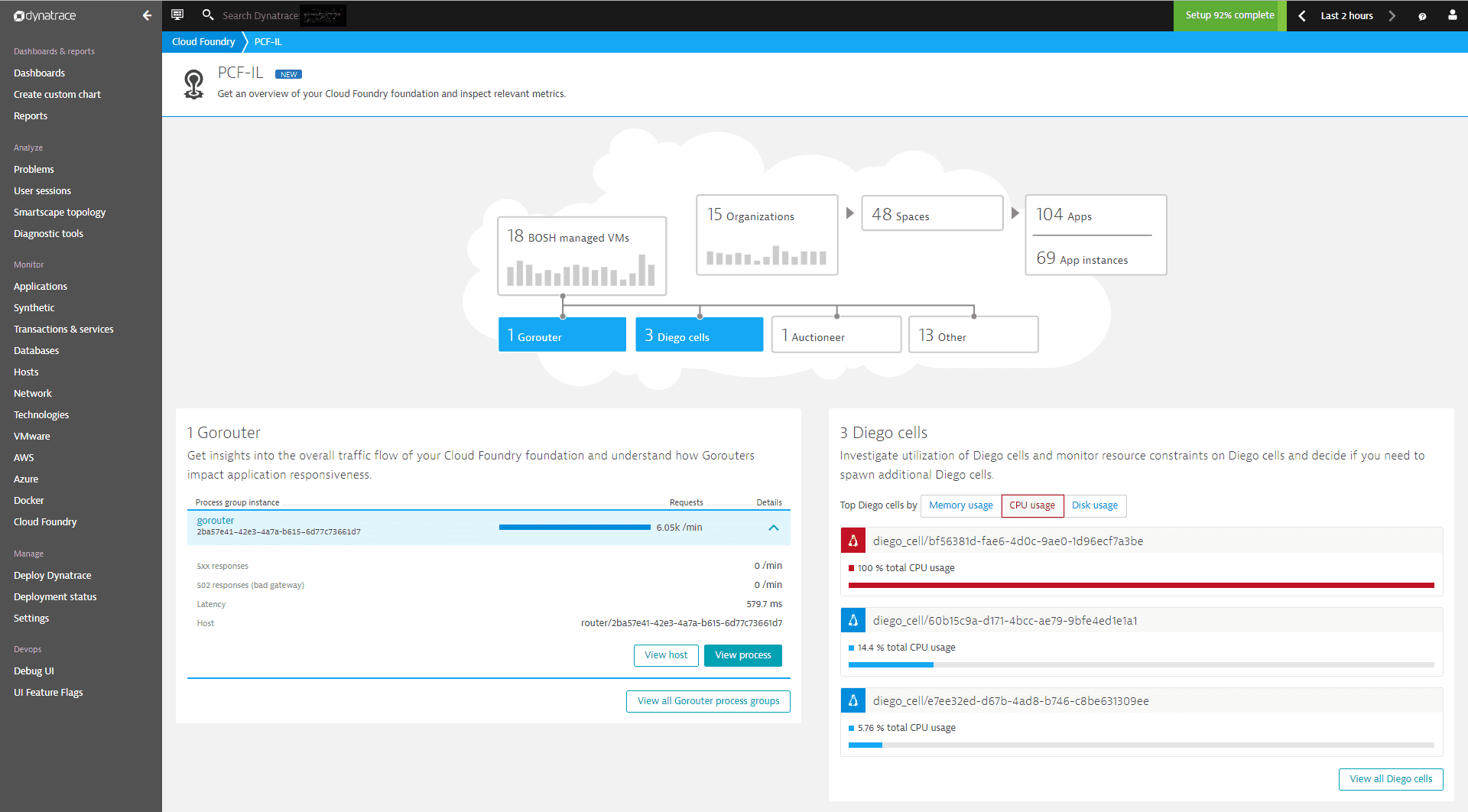
Task: Open VMware in sidebar
Action: [32, 436]
